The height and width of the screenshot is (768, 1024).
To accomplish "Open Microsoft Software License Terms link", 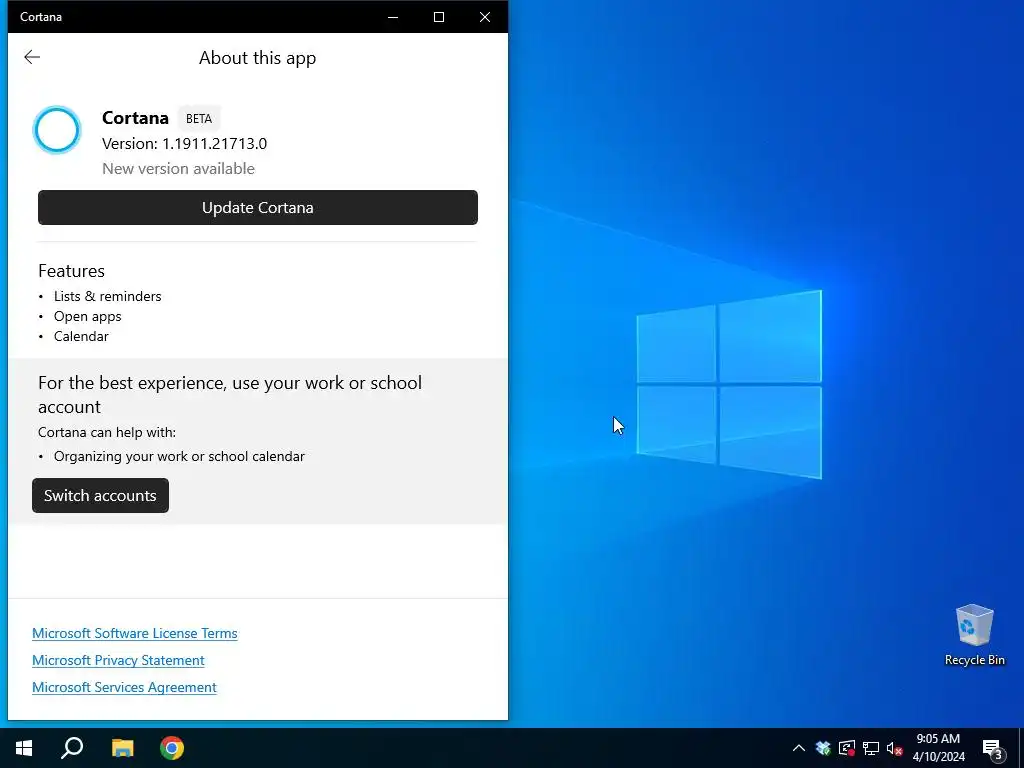I will (135, 633).
